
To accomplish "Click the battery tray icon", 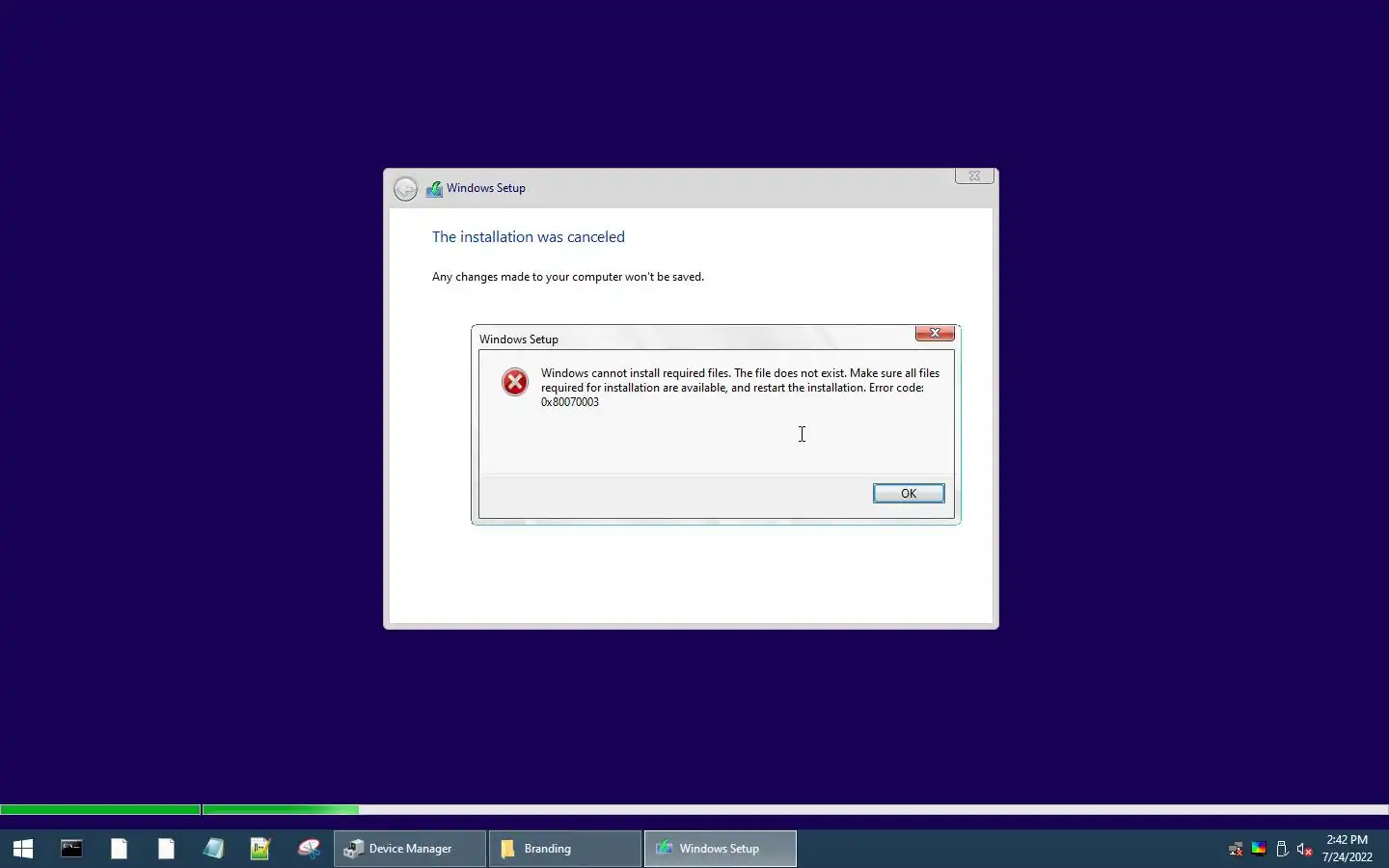I will coord(1282,850).
